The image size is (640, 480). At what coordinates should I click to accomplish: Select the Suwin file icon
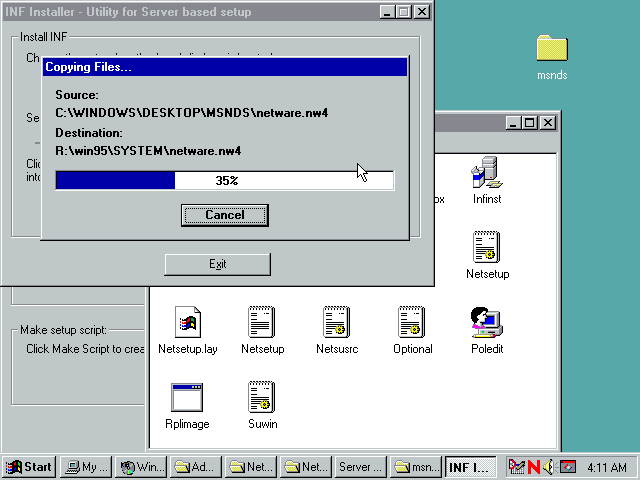[262, 405]
